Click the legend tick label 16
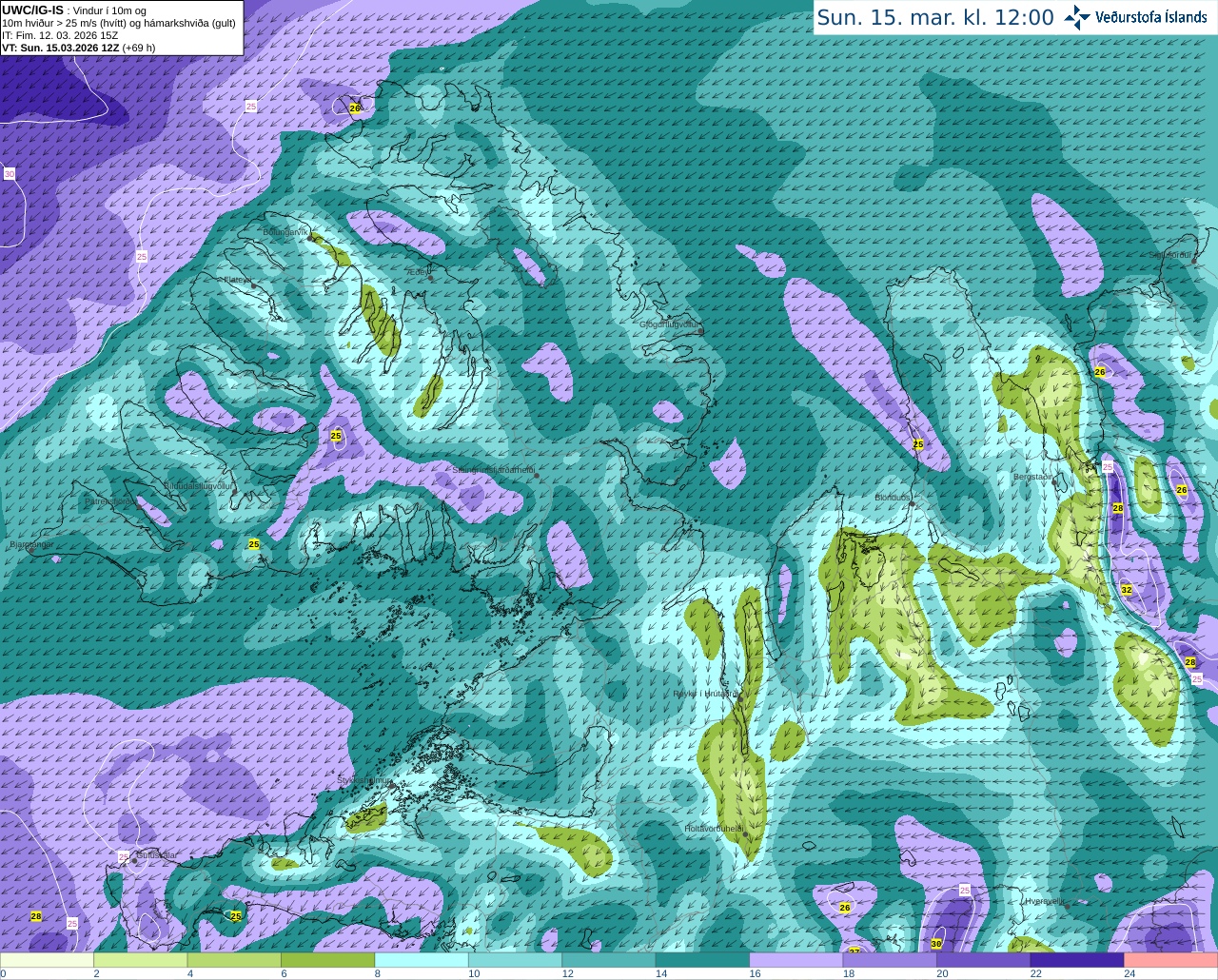 [755, 973]
